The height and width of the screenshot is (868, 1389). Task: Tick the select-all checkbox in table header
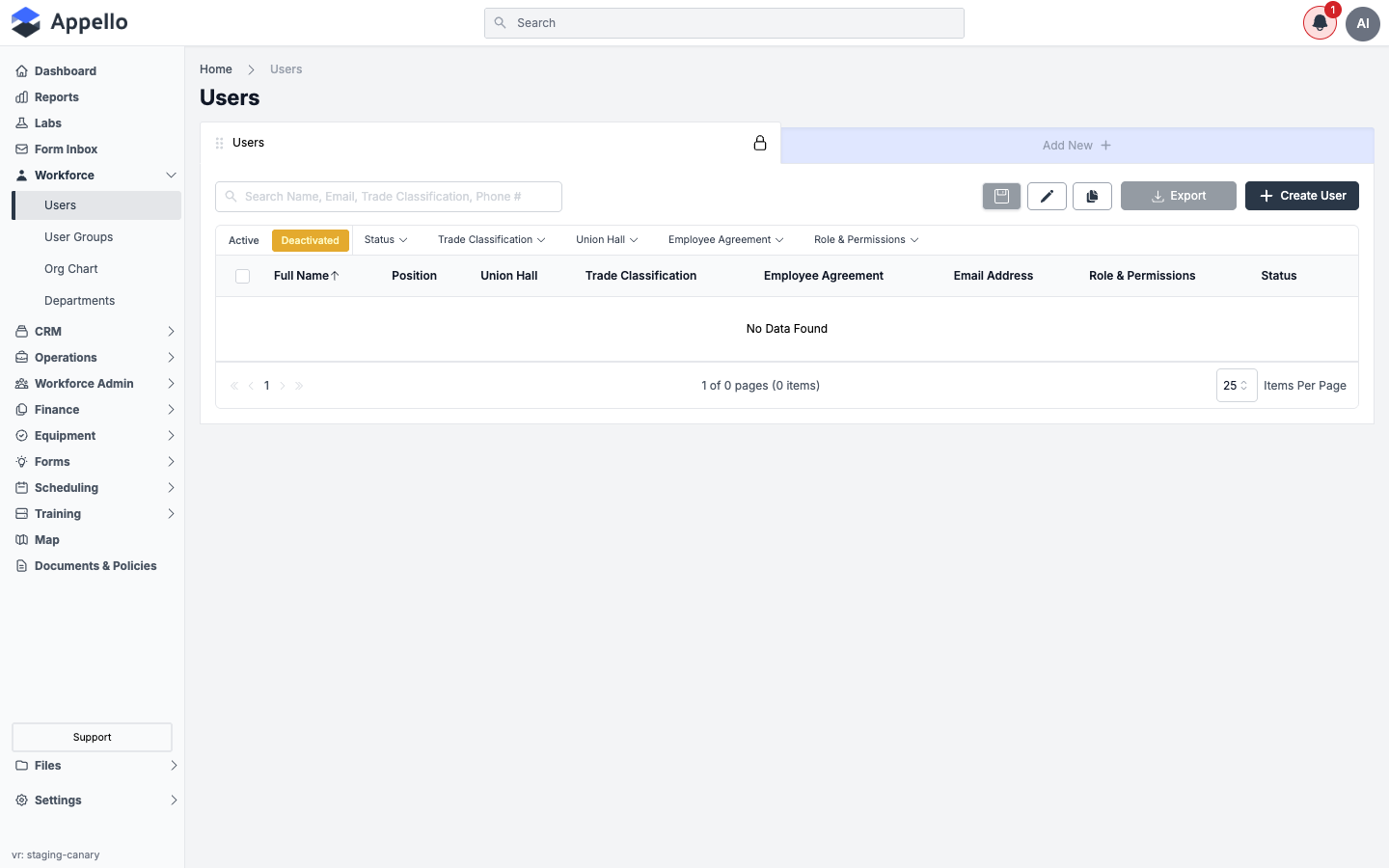pos(243,276)
